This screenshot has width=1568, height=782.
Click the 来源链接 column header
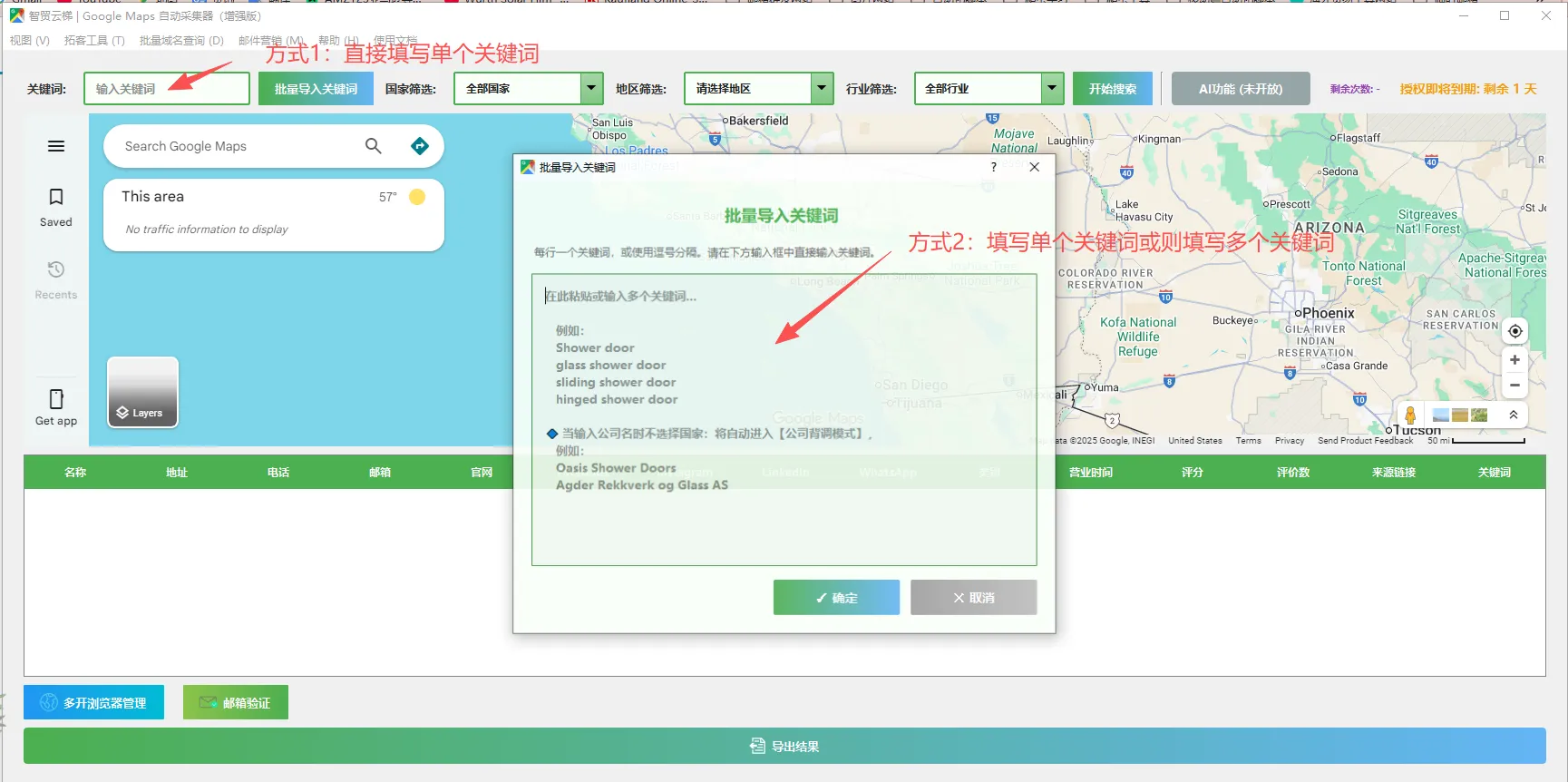click(x=1394, y=473)
